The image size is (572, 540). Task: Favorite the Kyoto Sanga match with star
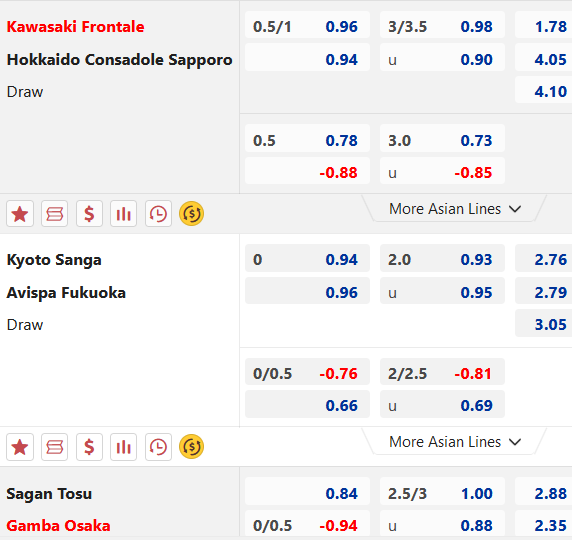point(20,447)
